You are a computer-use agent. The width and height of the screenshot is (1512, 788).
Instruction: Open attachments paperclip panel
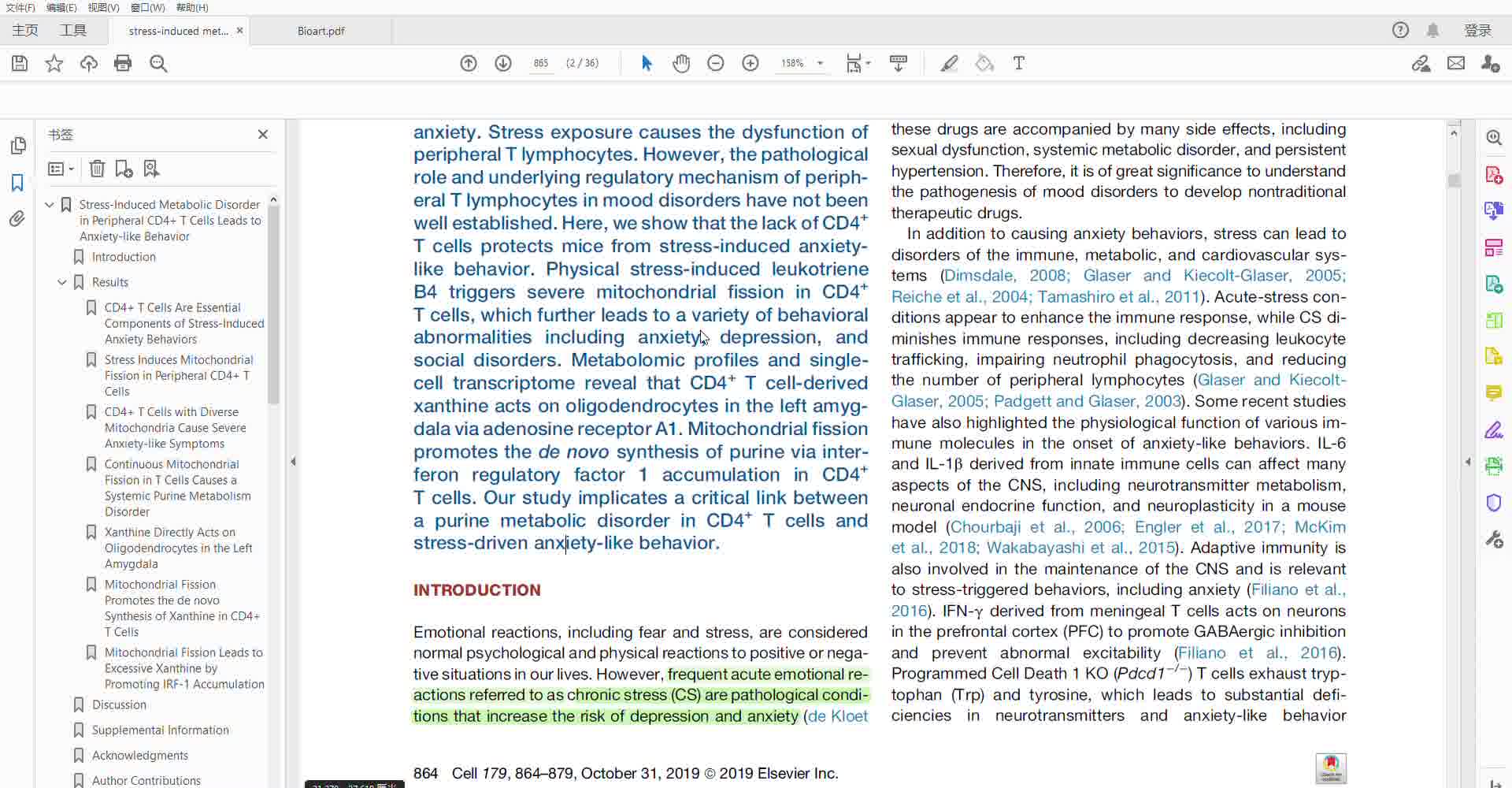point(17,219)
